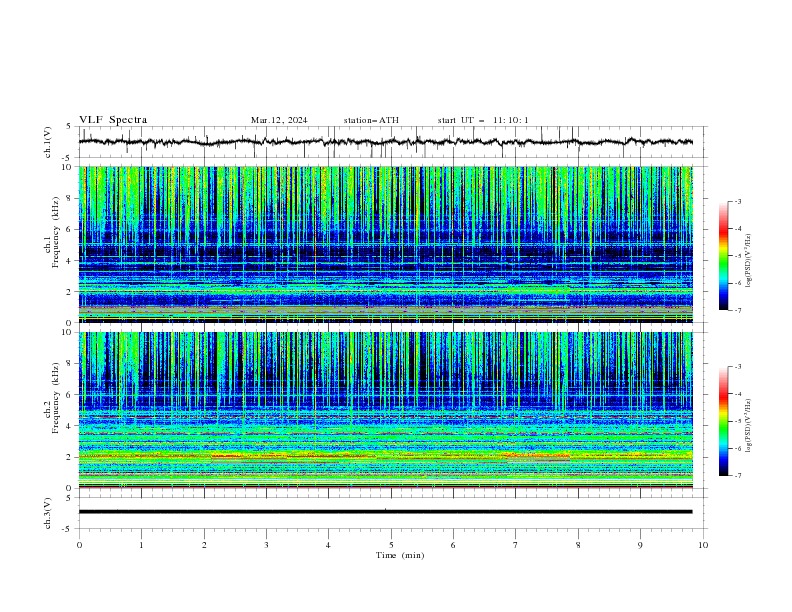
Task: Click the ch.2 colorbar log(PSD) label
Action: point(749,426)
